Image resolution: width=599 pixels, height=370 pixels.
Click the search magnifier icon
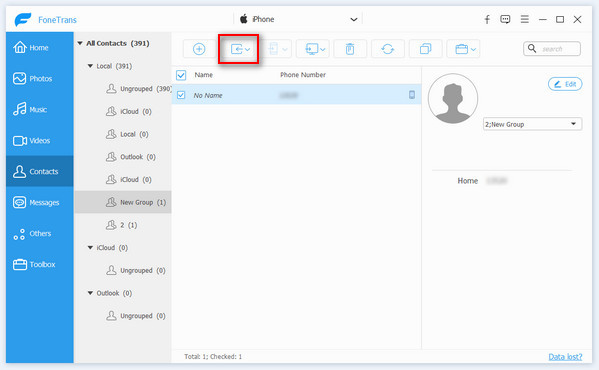pyautogui.click(x=532, y=48)
